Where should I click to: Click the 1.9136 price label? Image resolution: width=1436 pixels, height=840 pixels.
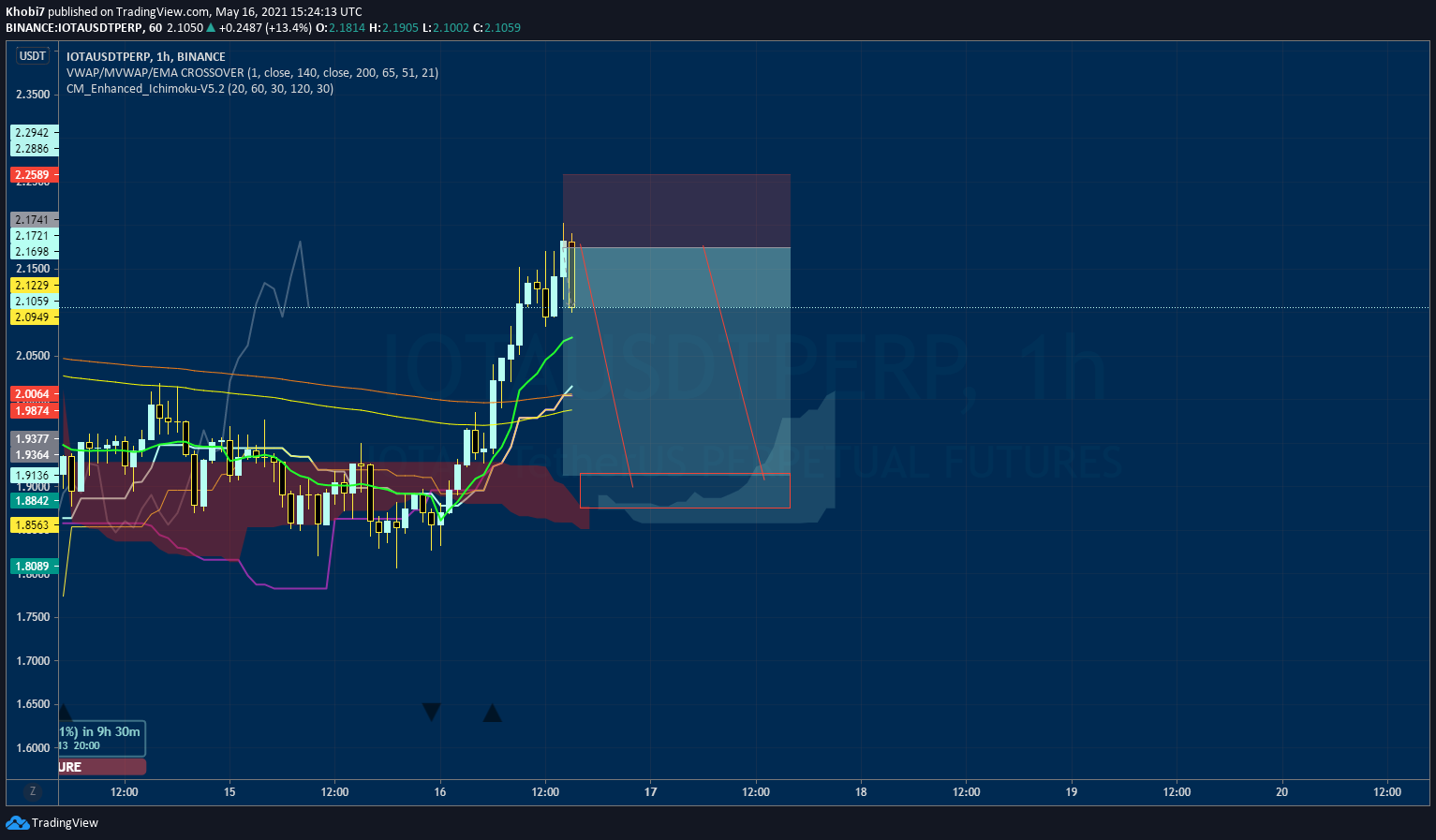34,475
